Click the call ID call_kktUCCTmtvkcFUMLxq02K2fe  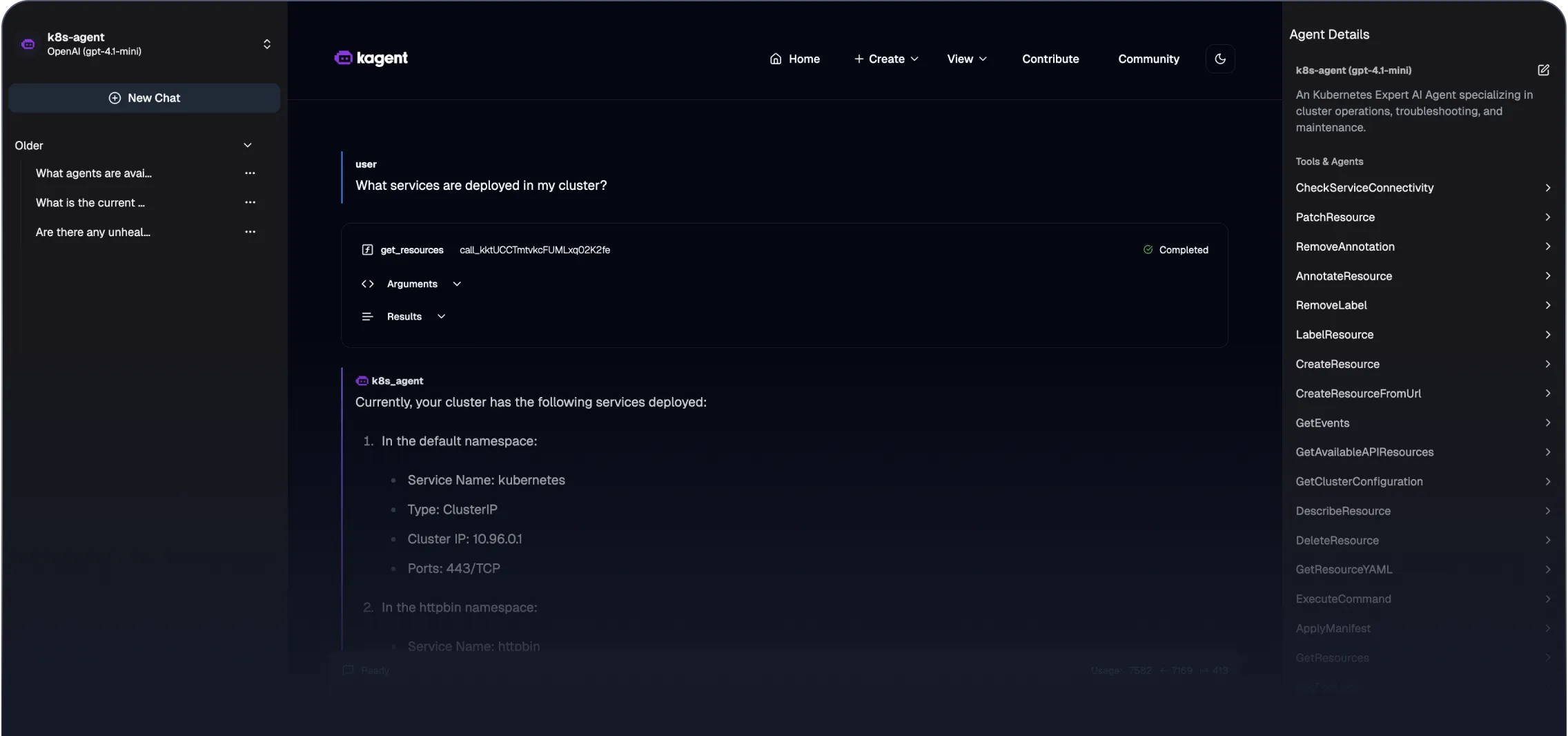pyautogui.click(x=535, y=250)
